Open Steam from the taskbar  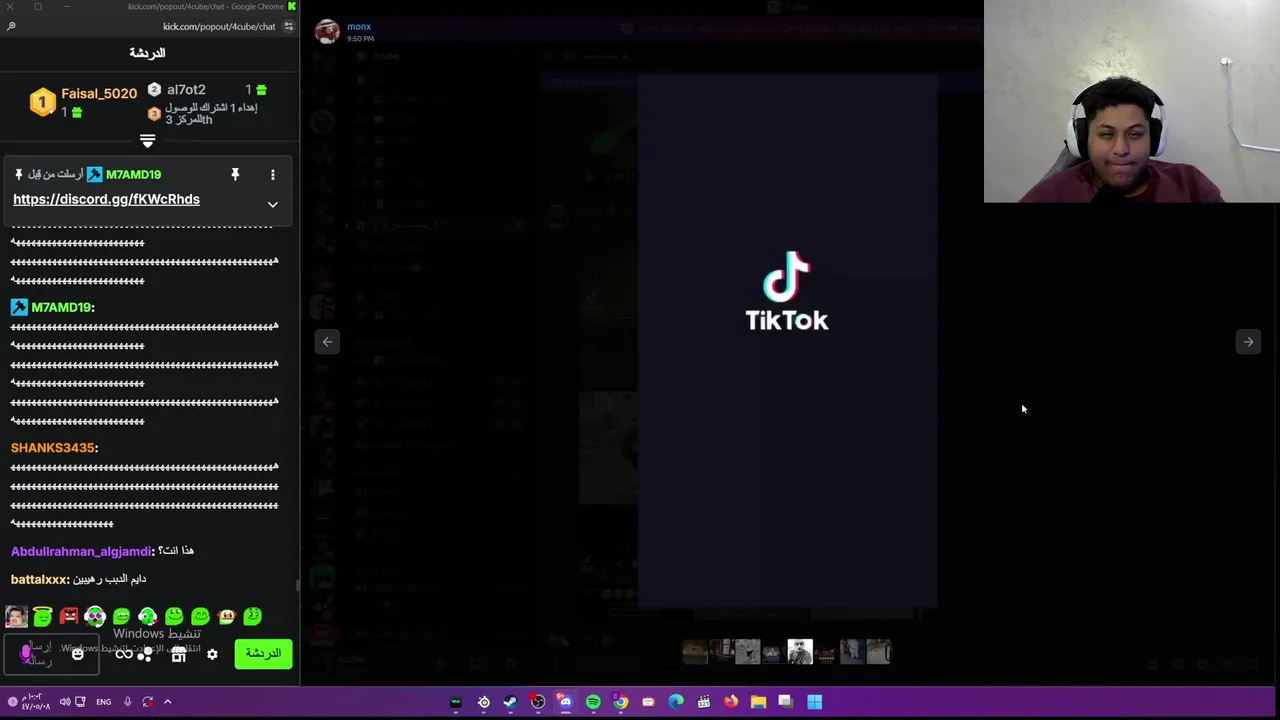(510, 702)
